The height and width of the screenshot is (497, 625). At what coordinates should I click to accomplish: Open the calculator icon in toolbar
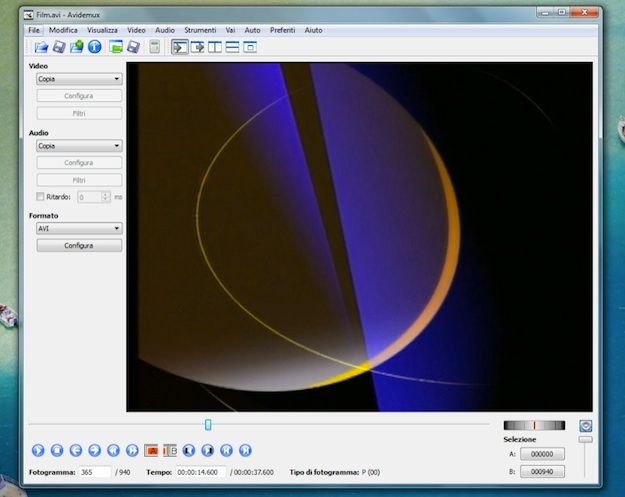click(x=155, y=47)
